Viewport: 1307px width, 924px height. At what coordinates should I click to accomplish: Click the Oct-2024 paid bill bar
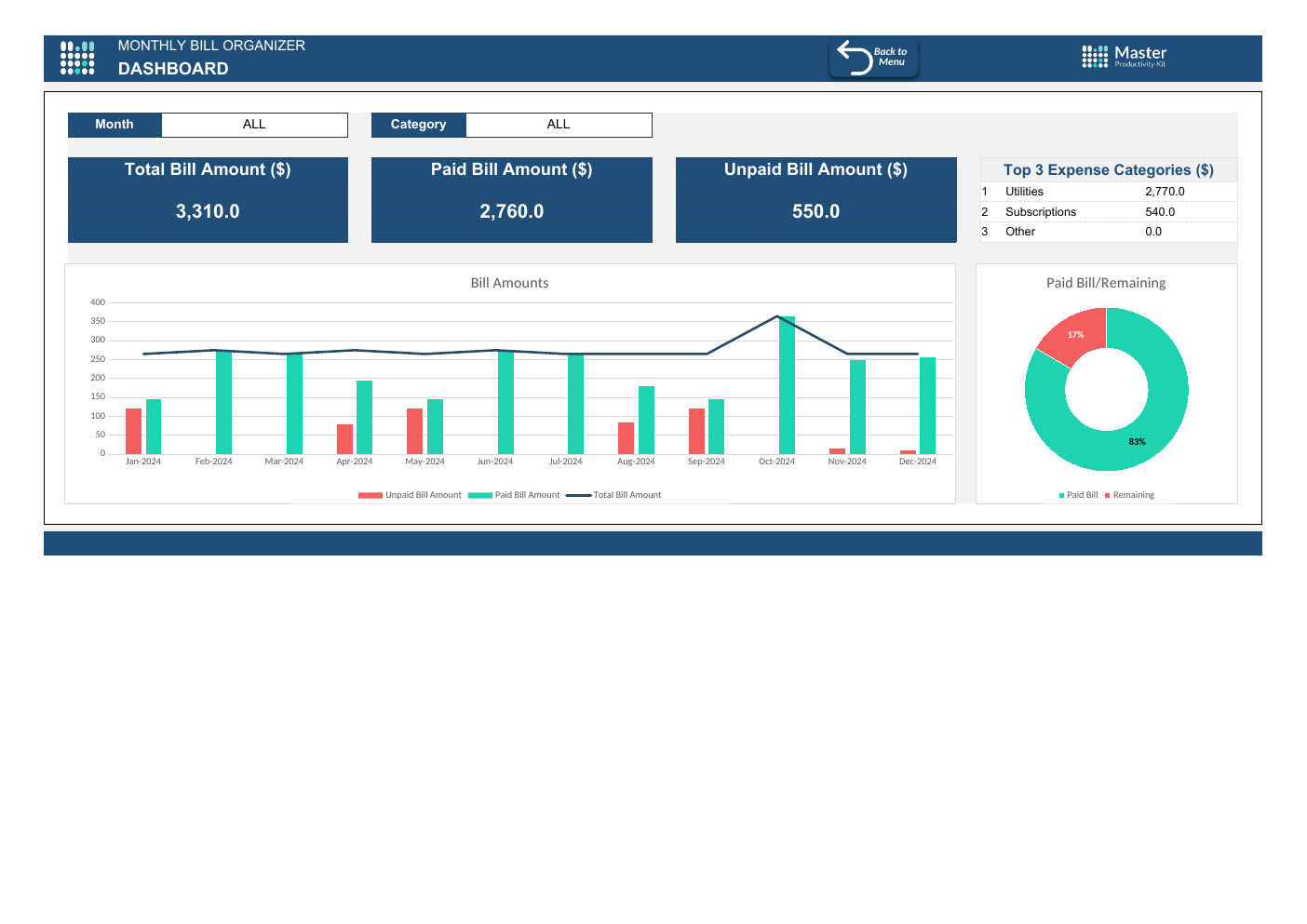coord(787,385)
